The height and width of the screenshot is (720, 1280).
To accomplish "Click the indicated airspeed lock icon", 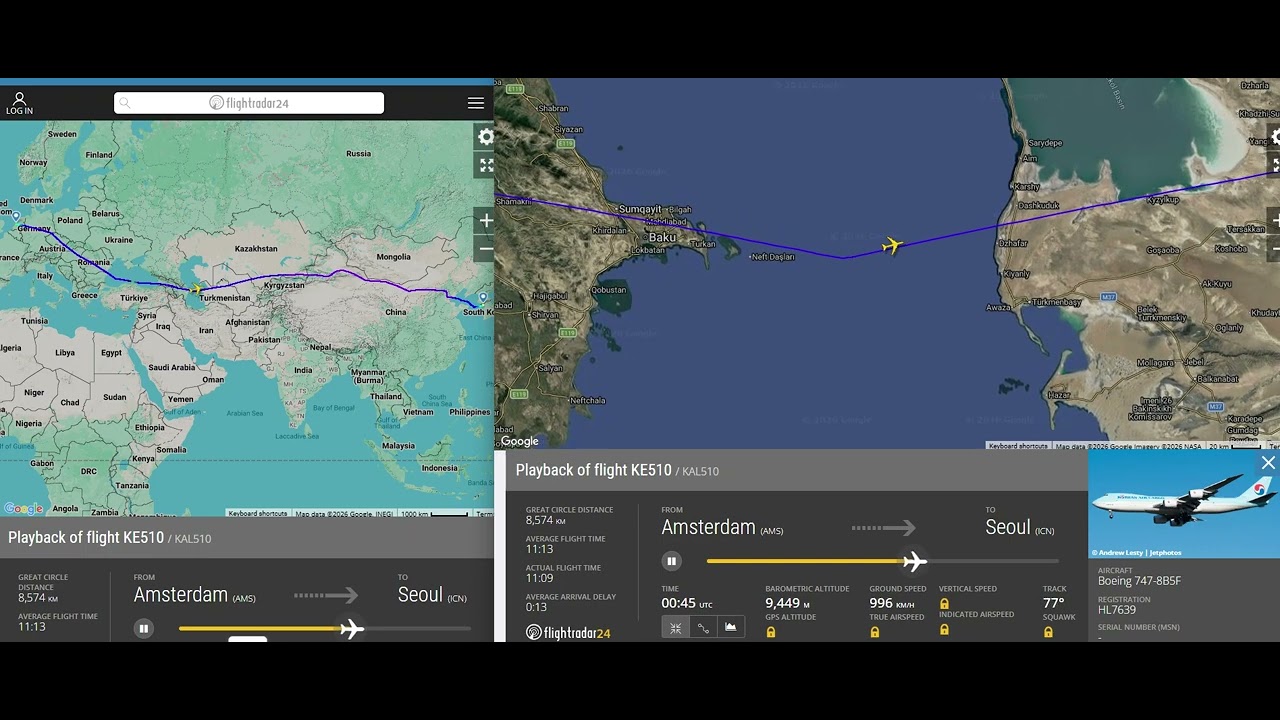I will click(x=944, y=629).
